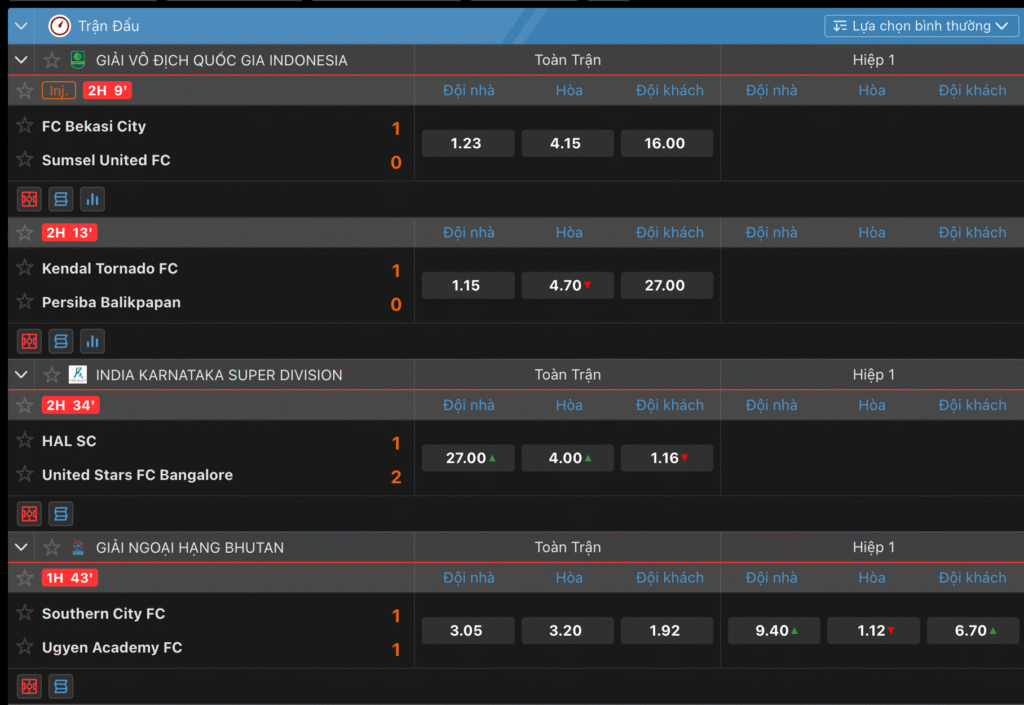Choose first-half draw odds 1.12 for Southern City
The height and width of the screenshot is (705, 1024).
(x=873, y=630)
